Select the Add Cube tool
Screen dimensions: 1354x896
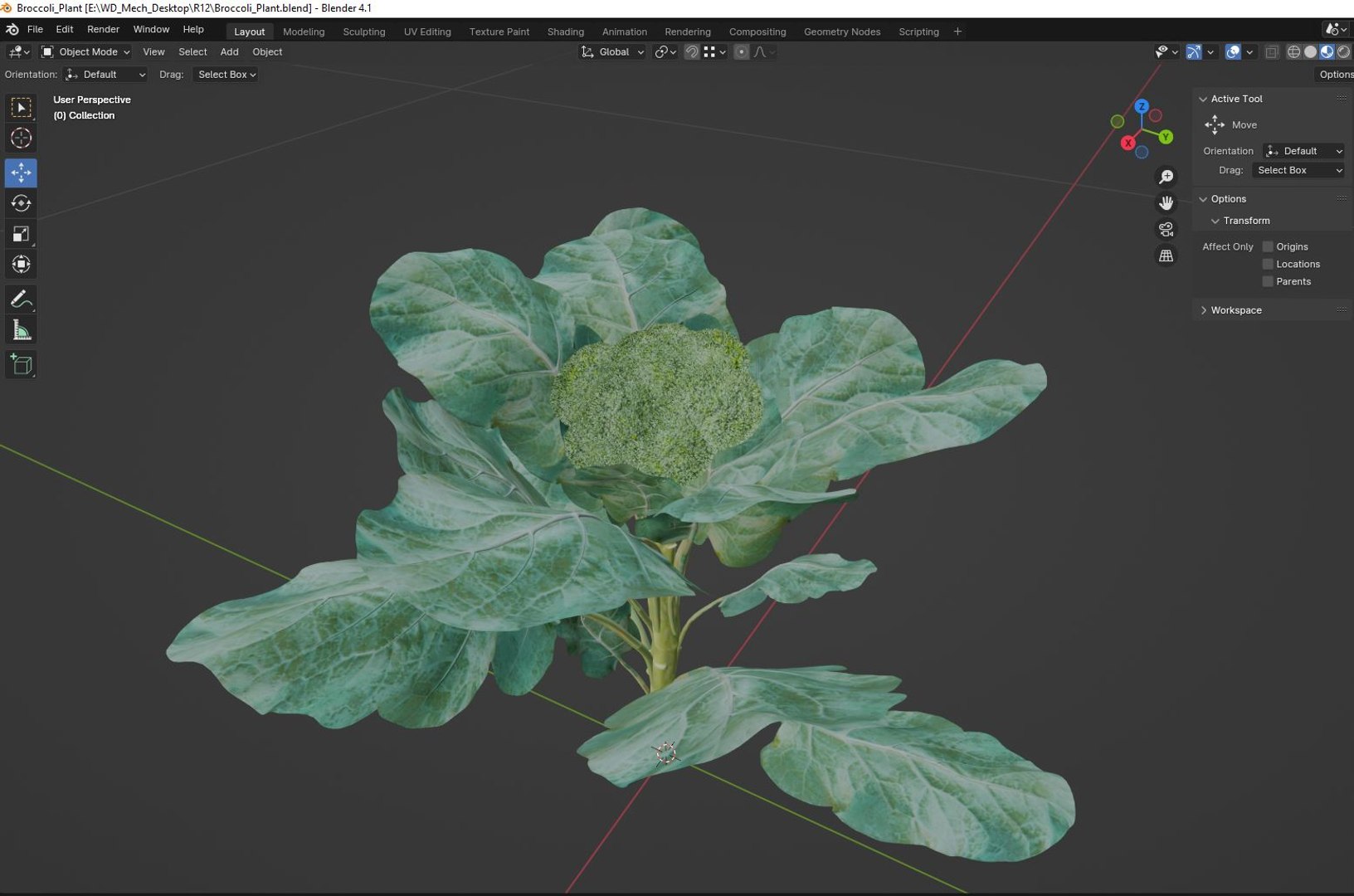[x=21, y=364]
